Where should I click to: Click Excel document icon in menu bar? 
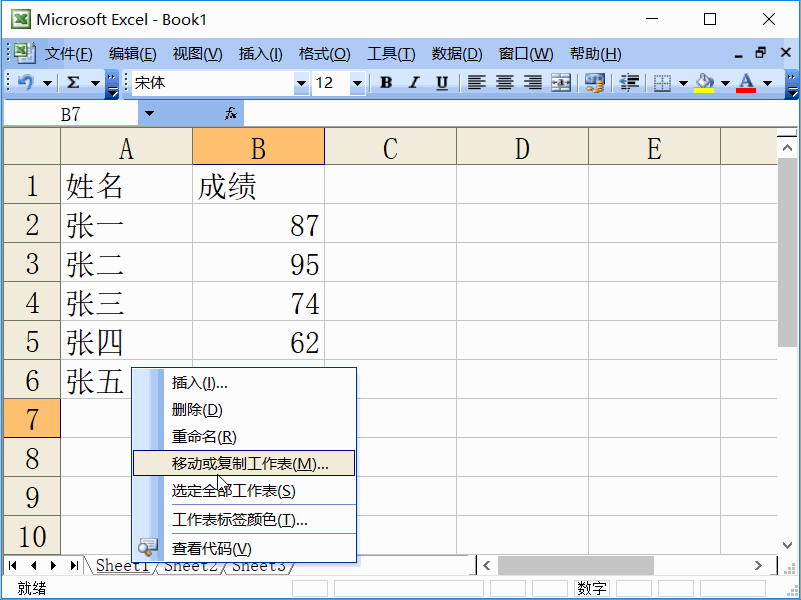point(23,53)
